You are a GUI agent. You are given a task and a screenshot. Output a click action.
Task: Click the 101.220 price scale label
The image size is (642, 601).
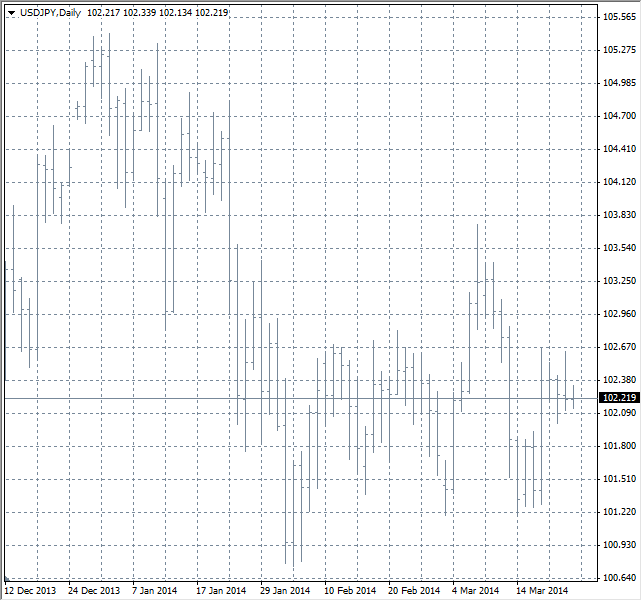(x=620, y=512)
